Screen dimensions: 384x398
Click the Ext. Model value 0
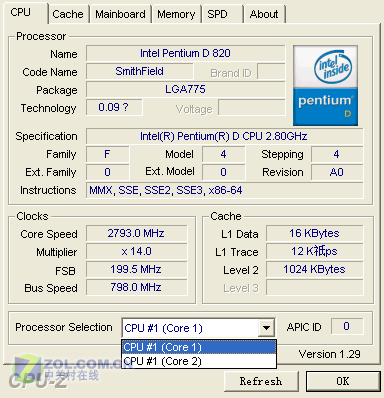tap(223, 172)
